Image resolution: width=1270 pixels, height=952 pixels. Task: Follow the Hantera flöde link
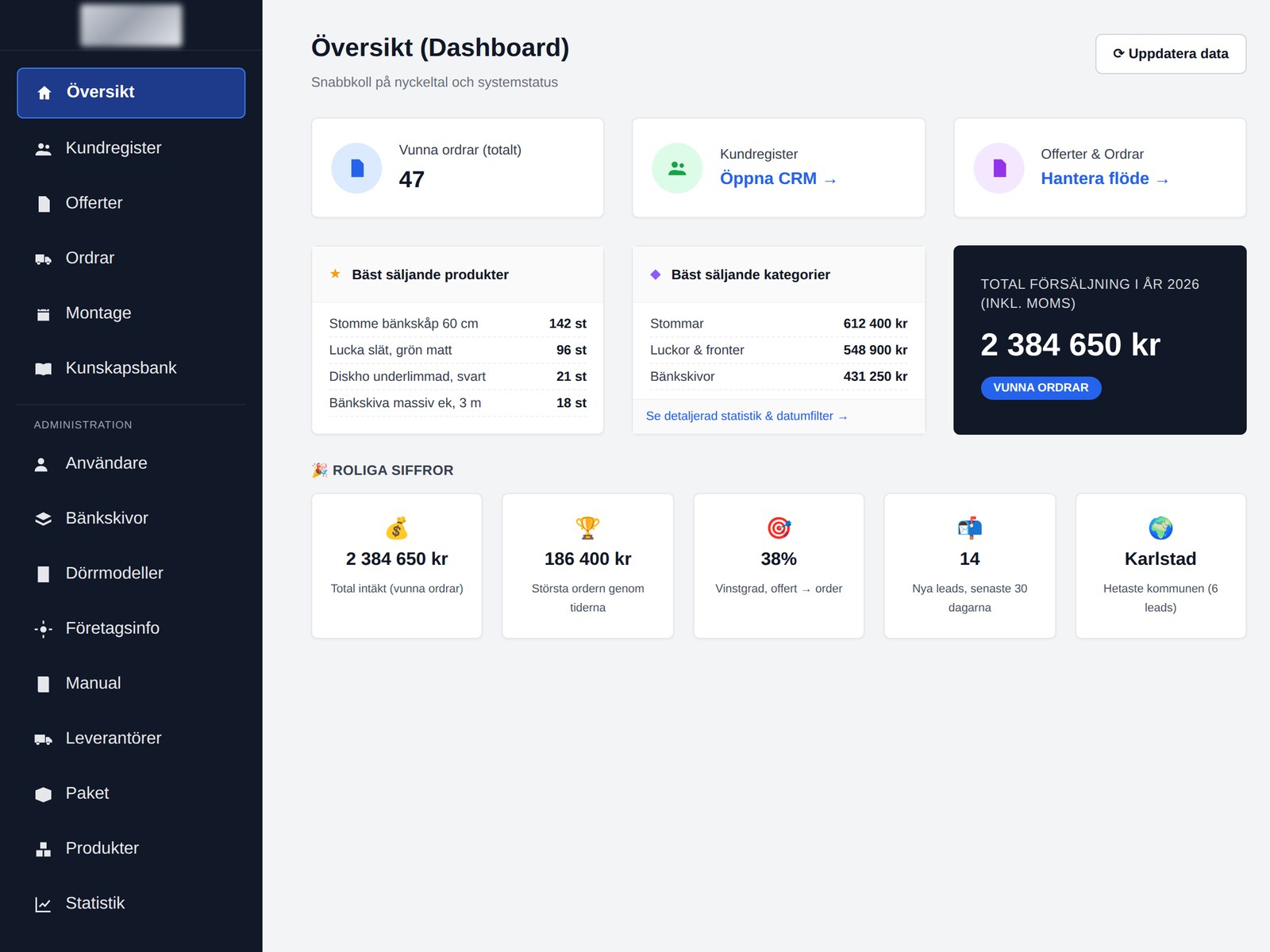(x=1104, y=178)
